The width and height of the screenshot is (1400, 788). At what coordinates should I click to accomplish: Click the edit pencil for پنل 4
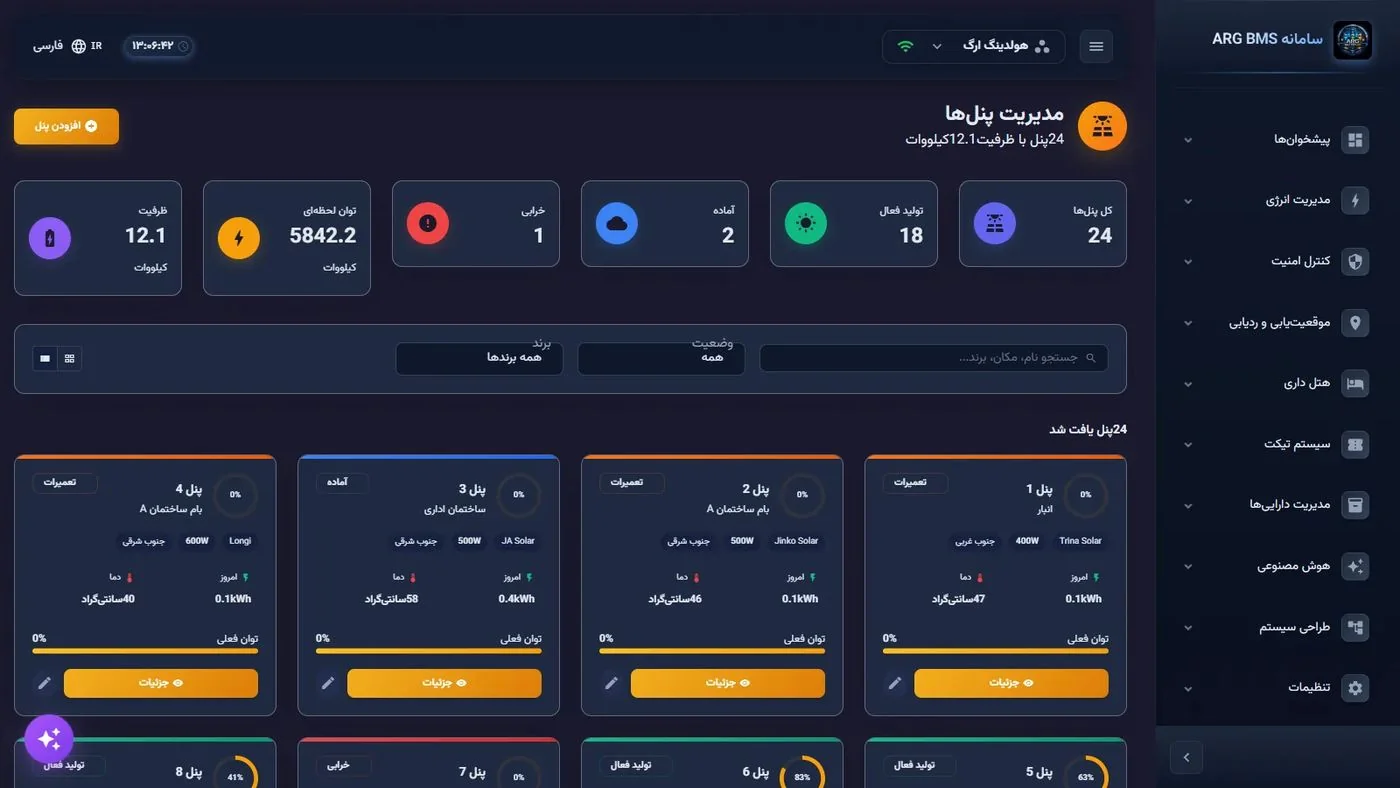(x=44, y=683)
